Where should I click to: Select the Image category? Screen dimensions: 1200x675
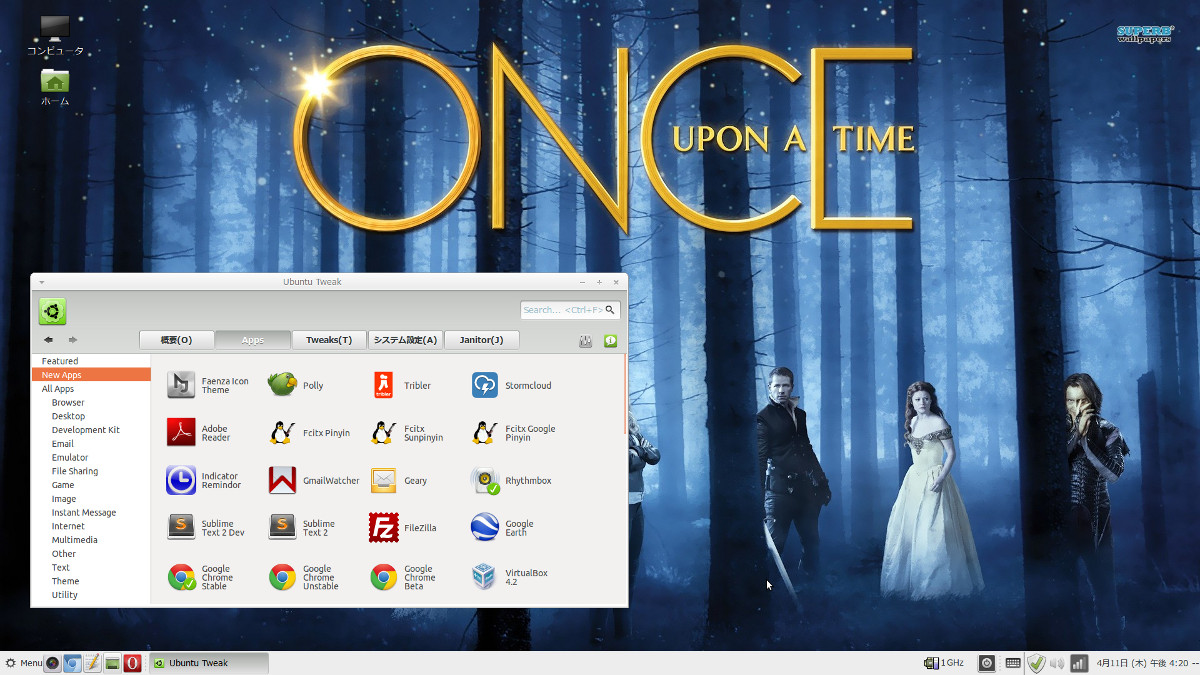[x=91, y=499]
